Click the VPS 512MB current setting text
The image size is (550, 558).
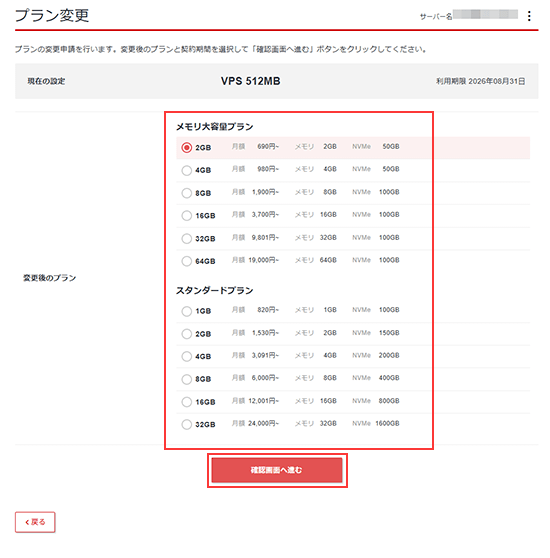(x=250, y=81)
